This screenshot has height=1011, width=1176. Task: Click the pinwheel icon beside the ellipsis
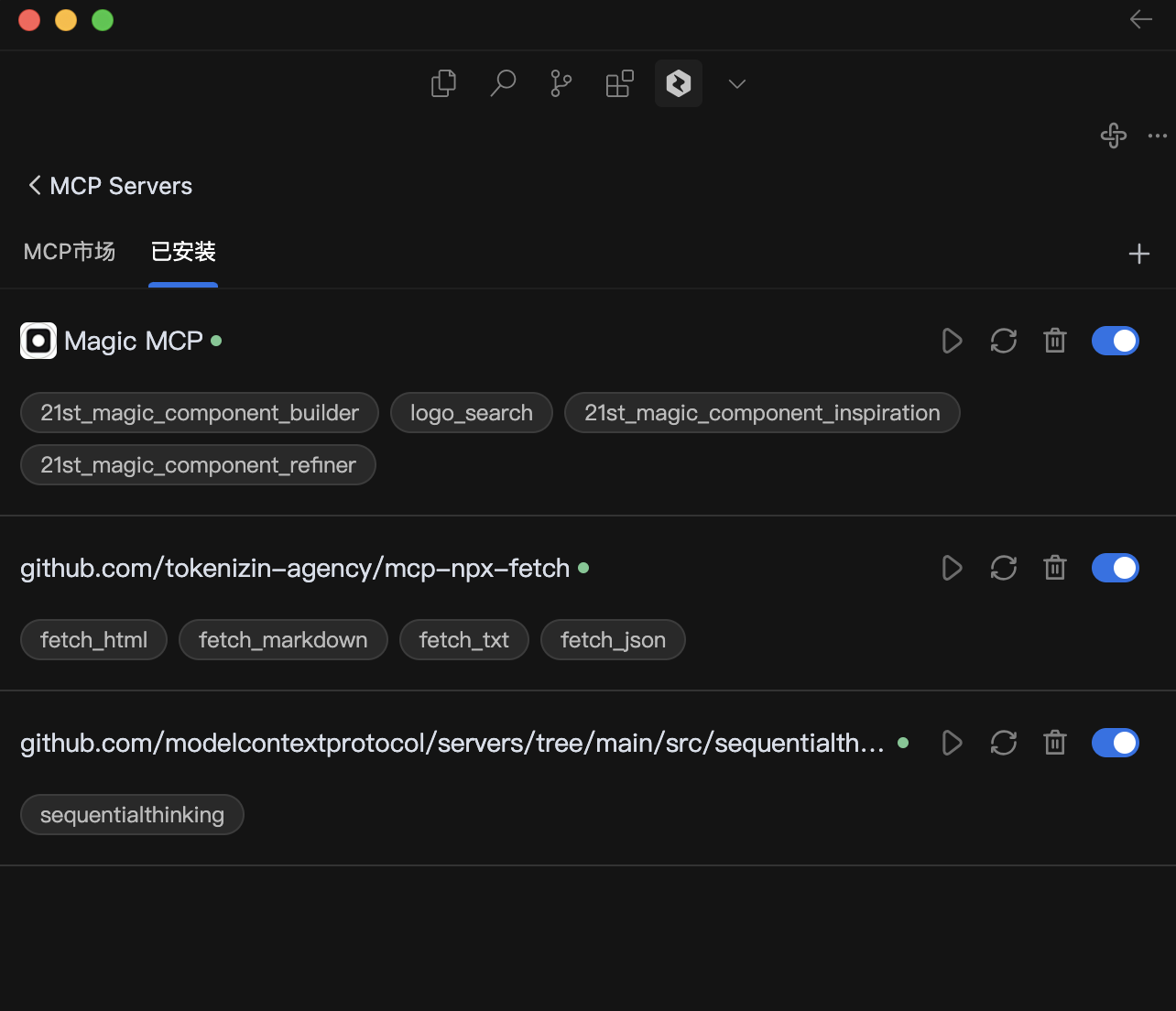click(x=1114, y=136)
